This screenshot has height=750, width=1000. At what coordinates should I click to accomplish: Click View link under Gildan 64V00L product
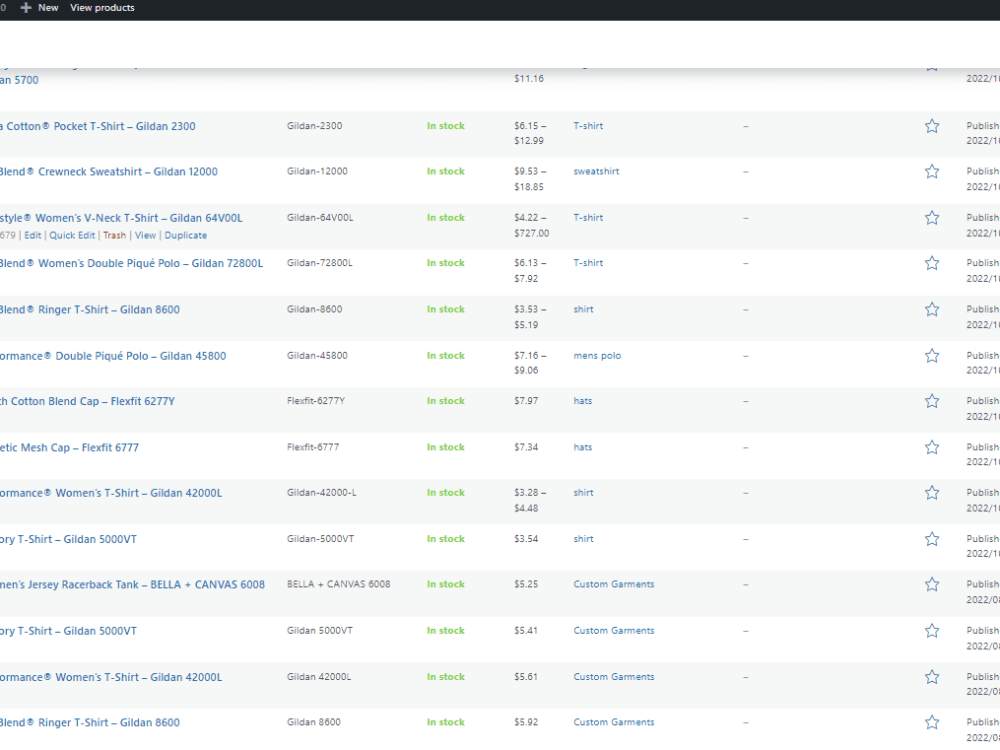pyautogui.click(x=145, y=235)
